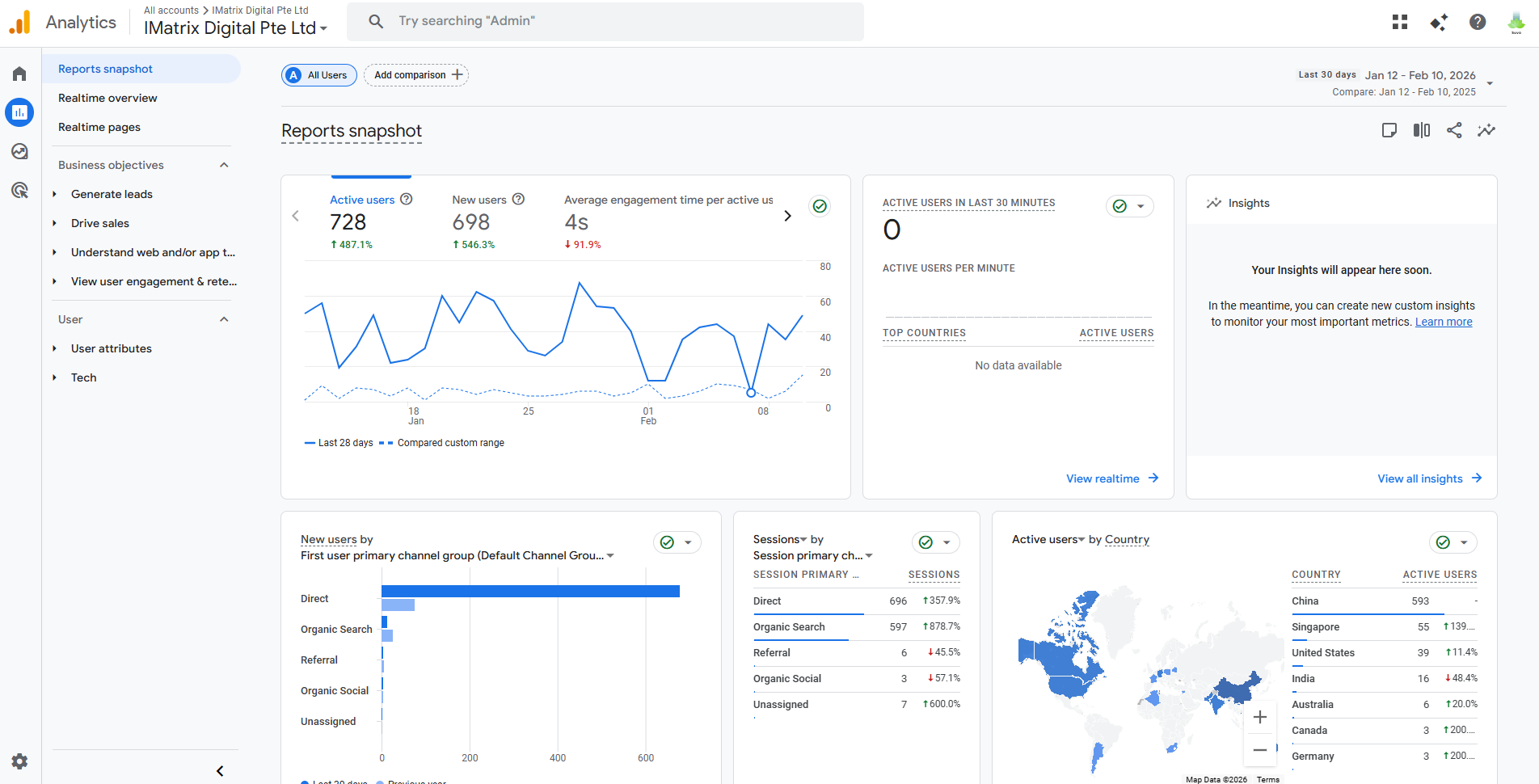Screen dimensions: 1539x784
Task: Collapse the Business objectives section
Action: tap(224, 165)
